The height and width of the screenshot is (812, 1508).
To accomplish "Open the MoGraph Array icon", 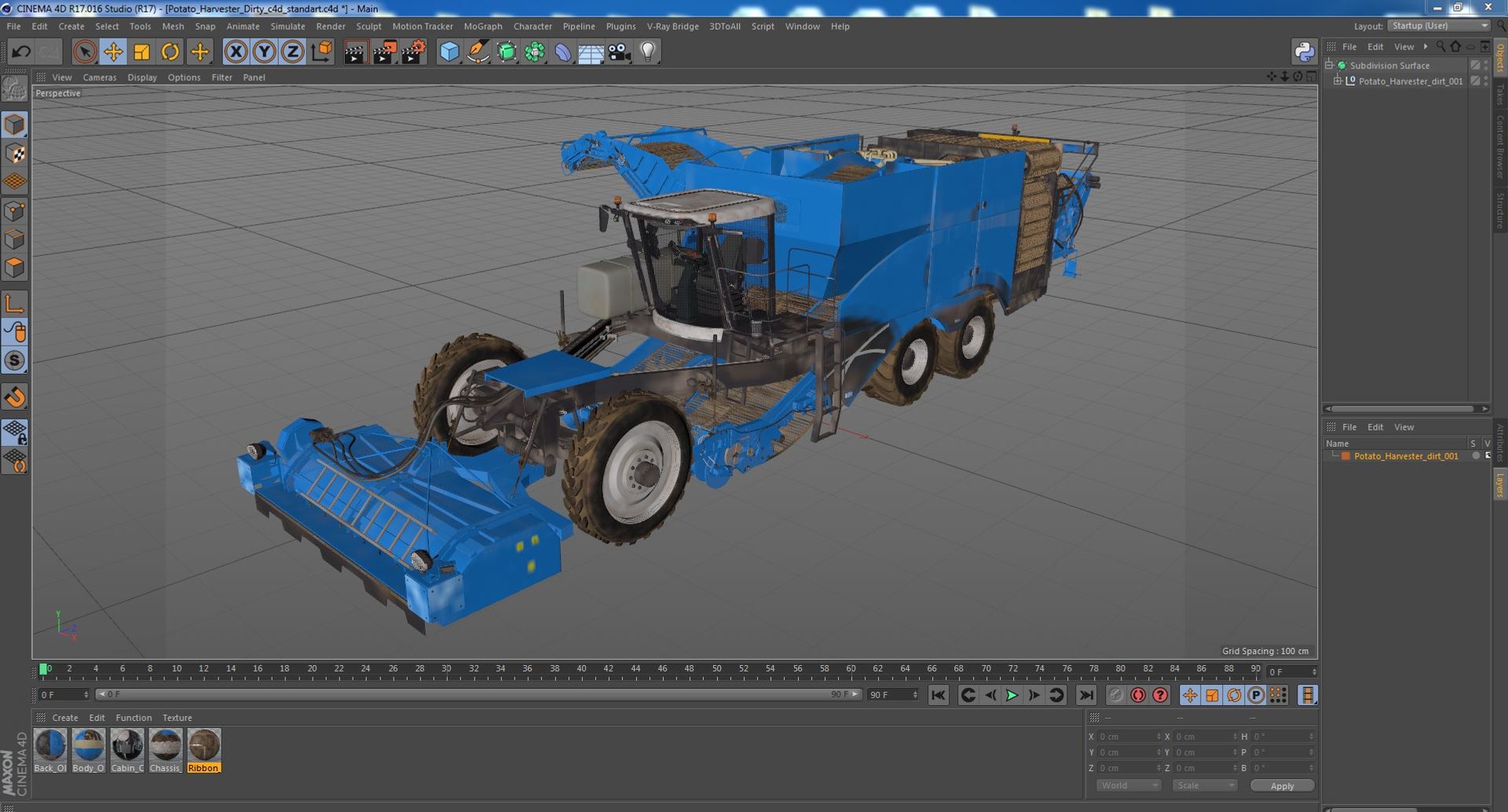I will [x=535, y=52].
